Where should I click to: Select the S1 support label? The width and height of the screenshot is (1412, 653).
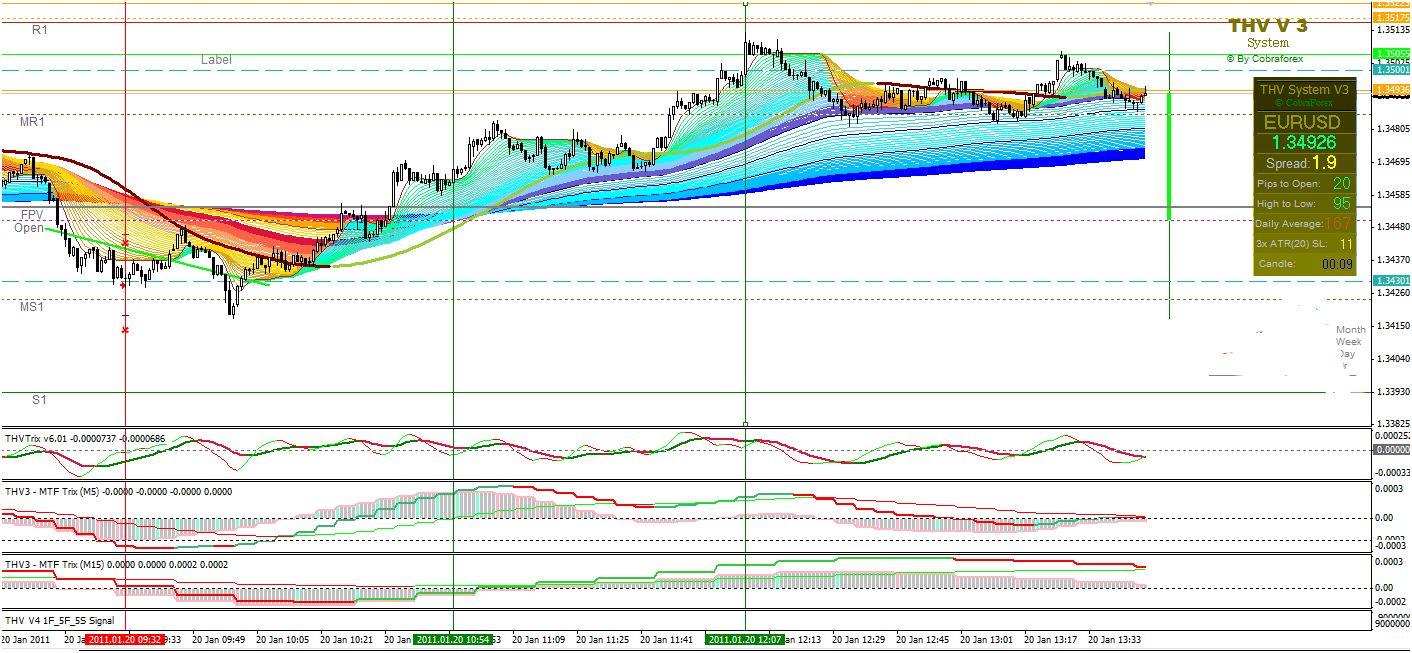[x=38, y=400]
